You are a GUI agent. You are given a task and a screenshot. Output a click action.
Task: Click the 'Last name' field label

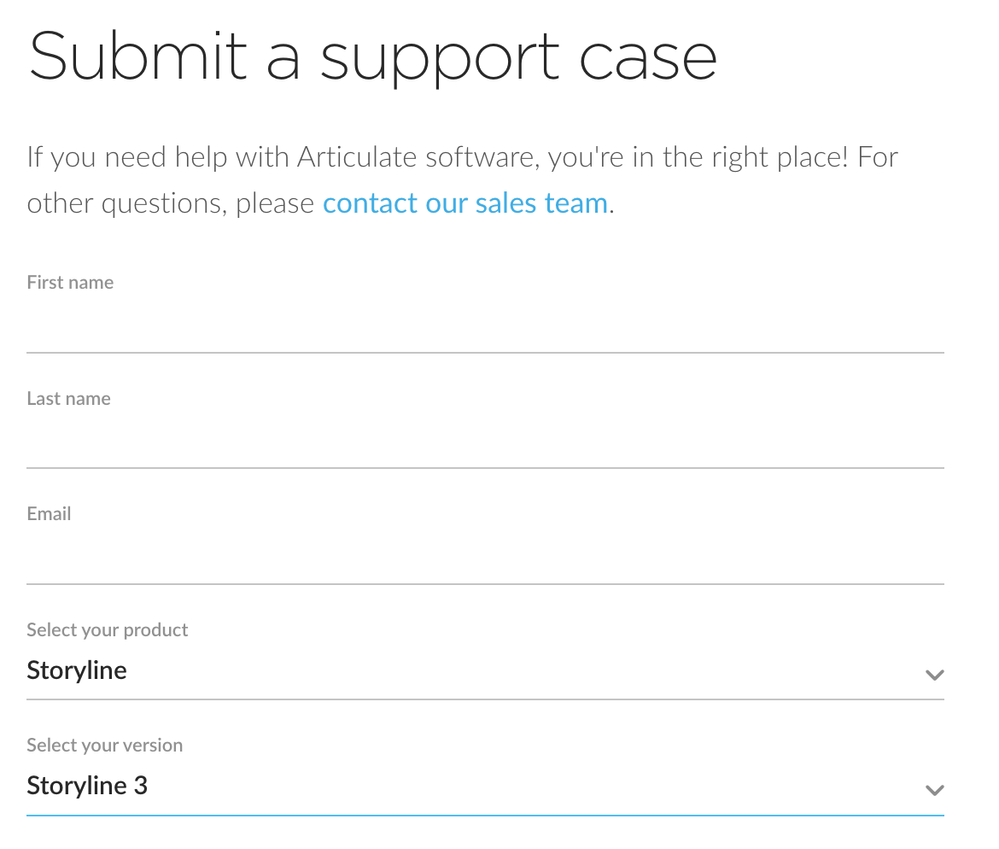click(69, 398)
